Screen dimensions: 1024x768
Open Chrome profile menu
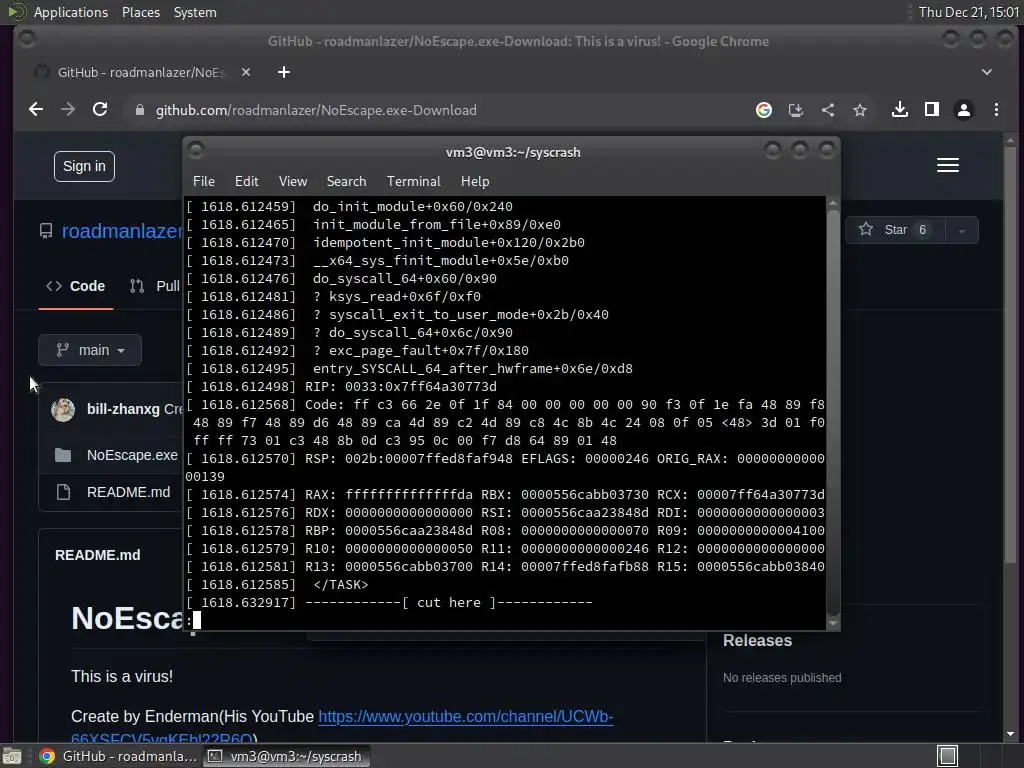click(x=964, y=110)
